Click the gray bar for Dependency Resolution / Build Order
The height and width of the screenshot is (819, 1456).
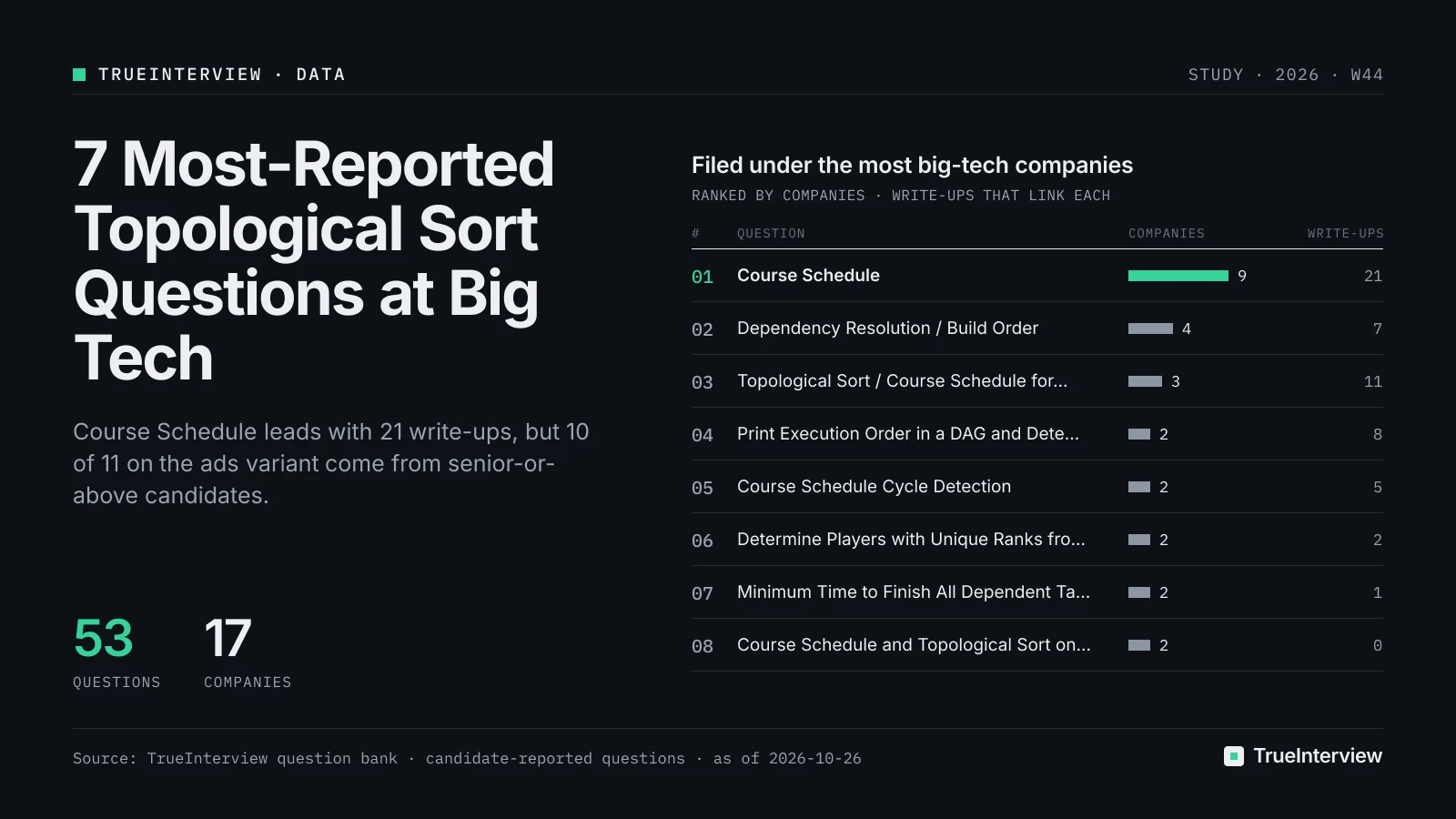click(1150, 329)
